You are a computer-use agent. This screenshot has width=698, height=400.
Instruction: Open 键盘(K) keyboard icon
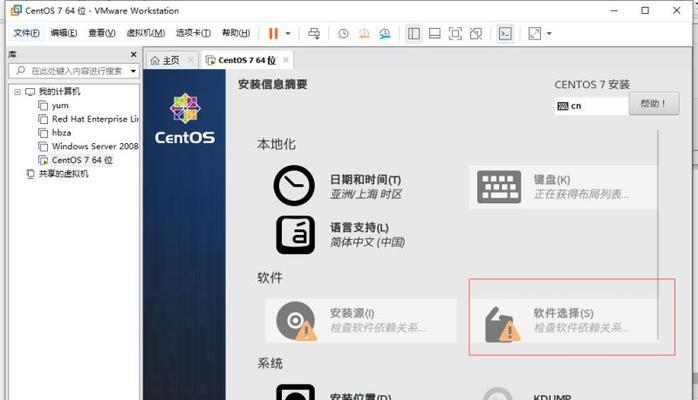click(499, 187)
